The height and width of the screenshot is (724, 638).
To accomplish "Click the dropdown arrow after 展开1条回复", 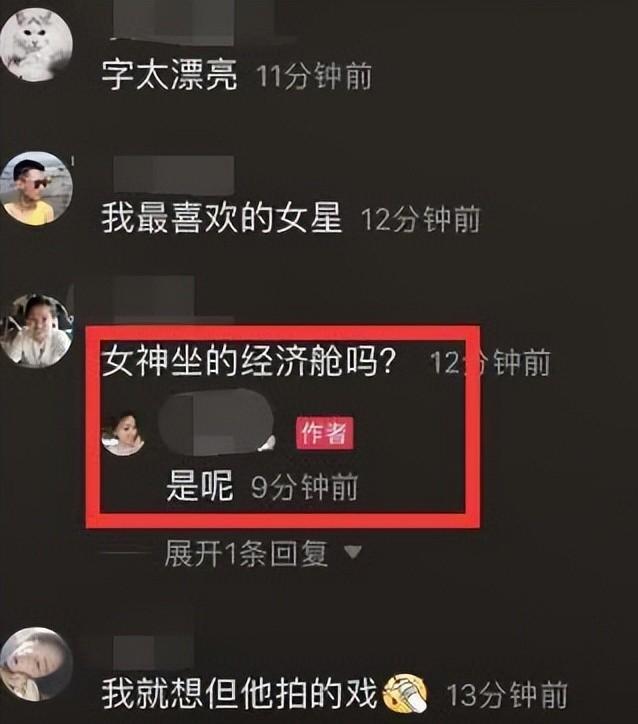I will 353,552.
